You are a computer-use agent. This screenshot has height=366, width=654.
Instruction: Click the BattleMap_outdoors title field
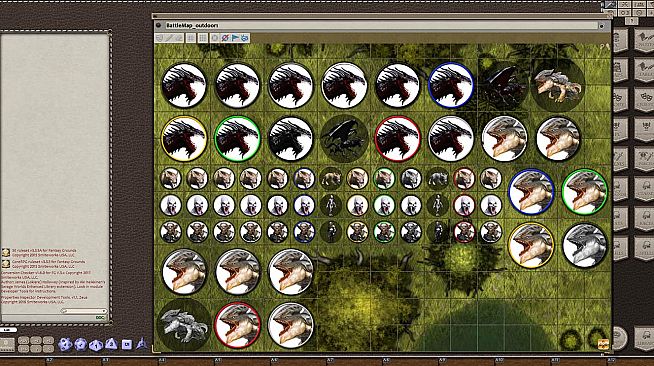point(381,25)
